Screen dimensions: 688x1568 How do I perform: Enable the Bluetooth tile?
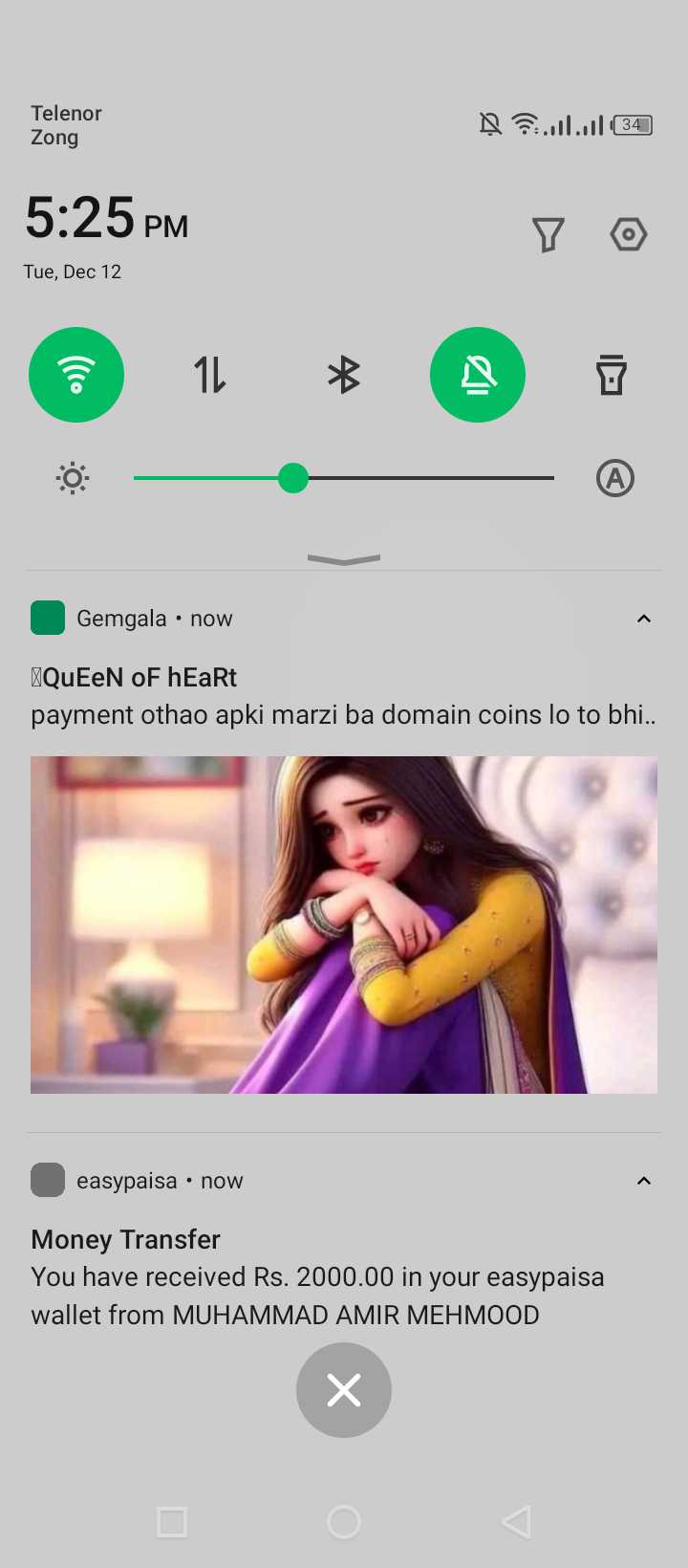point(344,375)
